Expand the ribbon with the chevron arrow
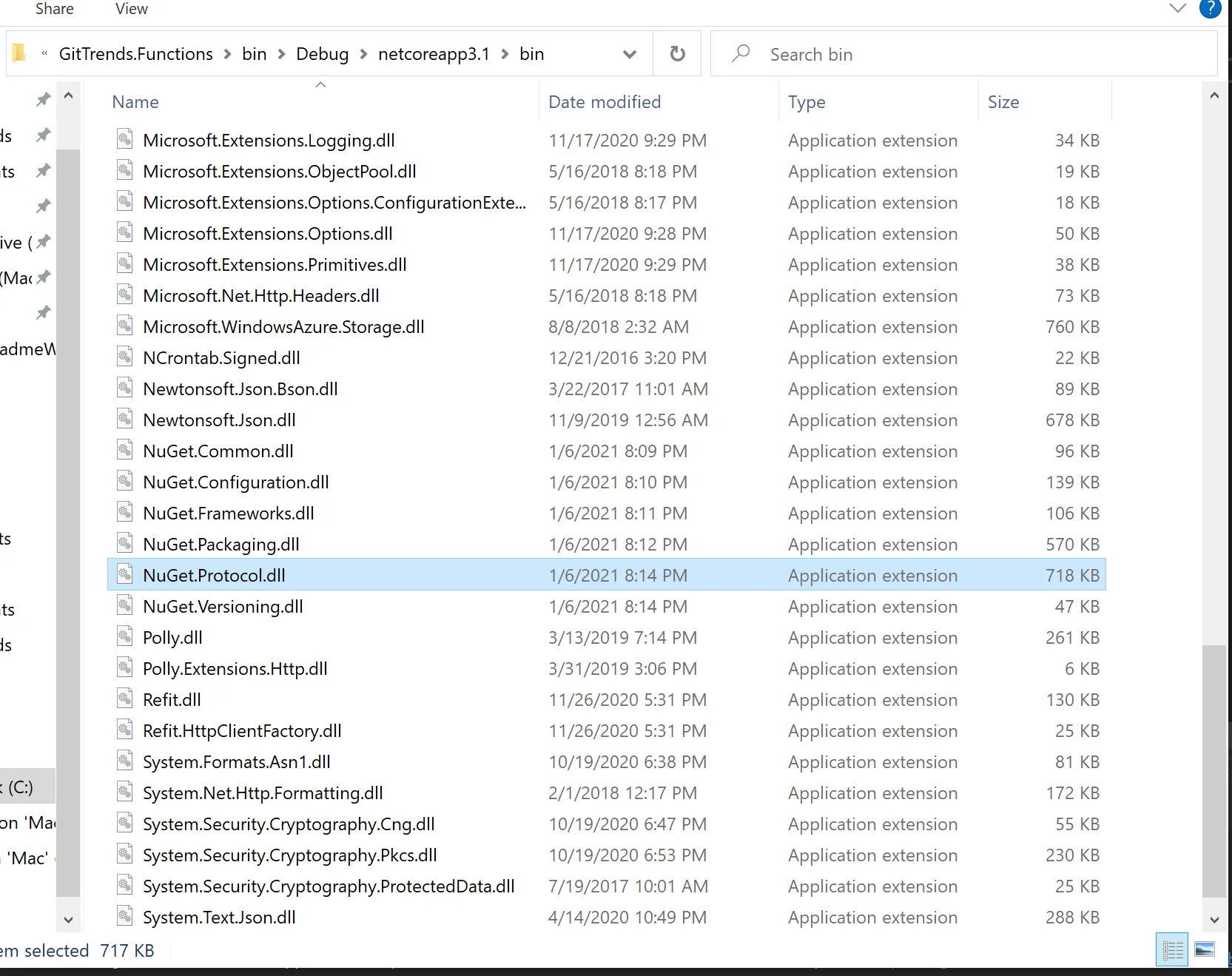 click(1177, 8)
